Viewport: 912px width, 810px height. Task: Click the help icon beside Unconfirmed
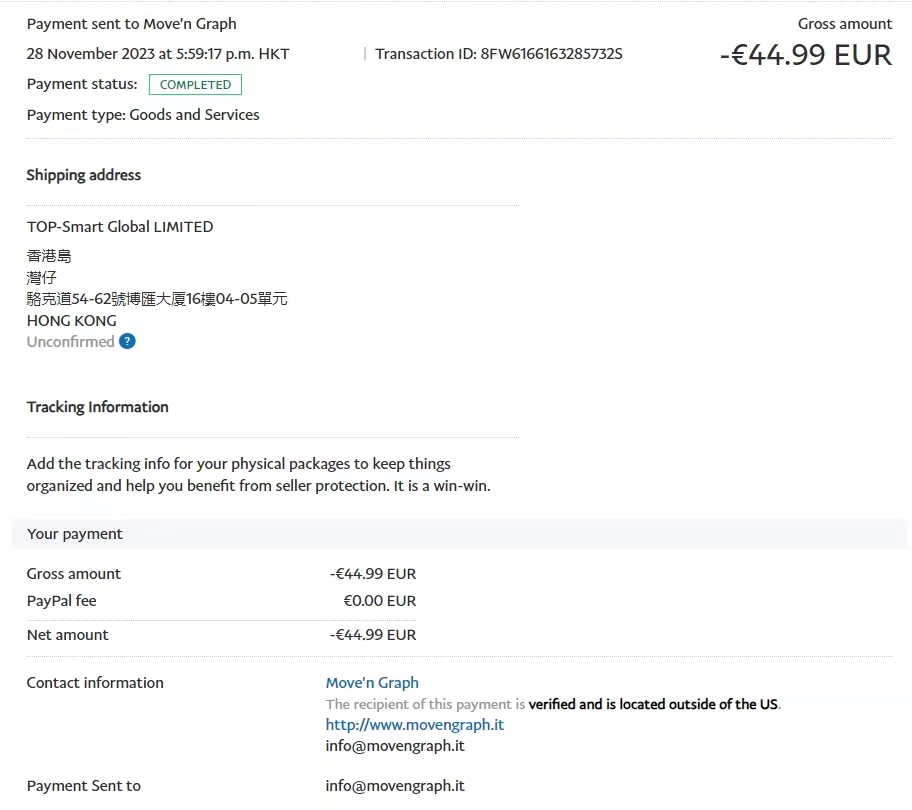click(x=127, y=341)
